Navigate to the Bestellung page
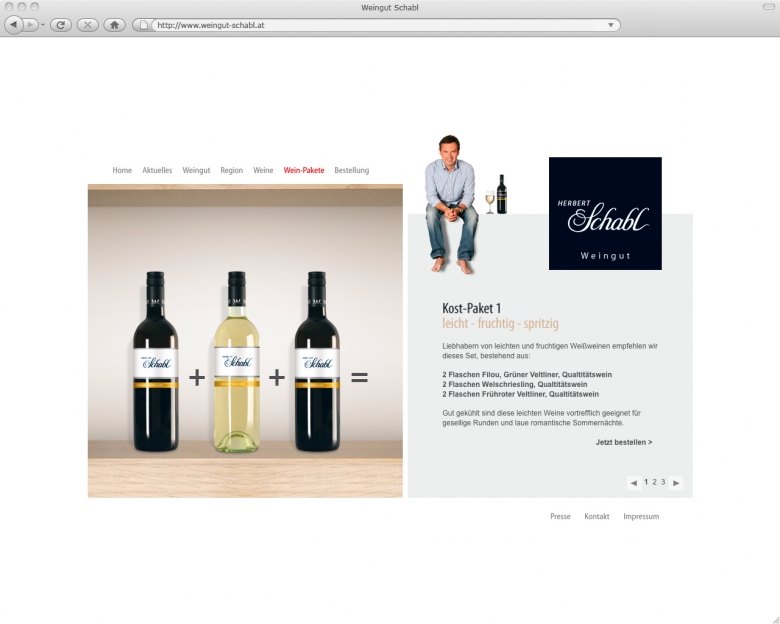780x624 pixels. pyautogui.click(x=352, y=170)
